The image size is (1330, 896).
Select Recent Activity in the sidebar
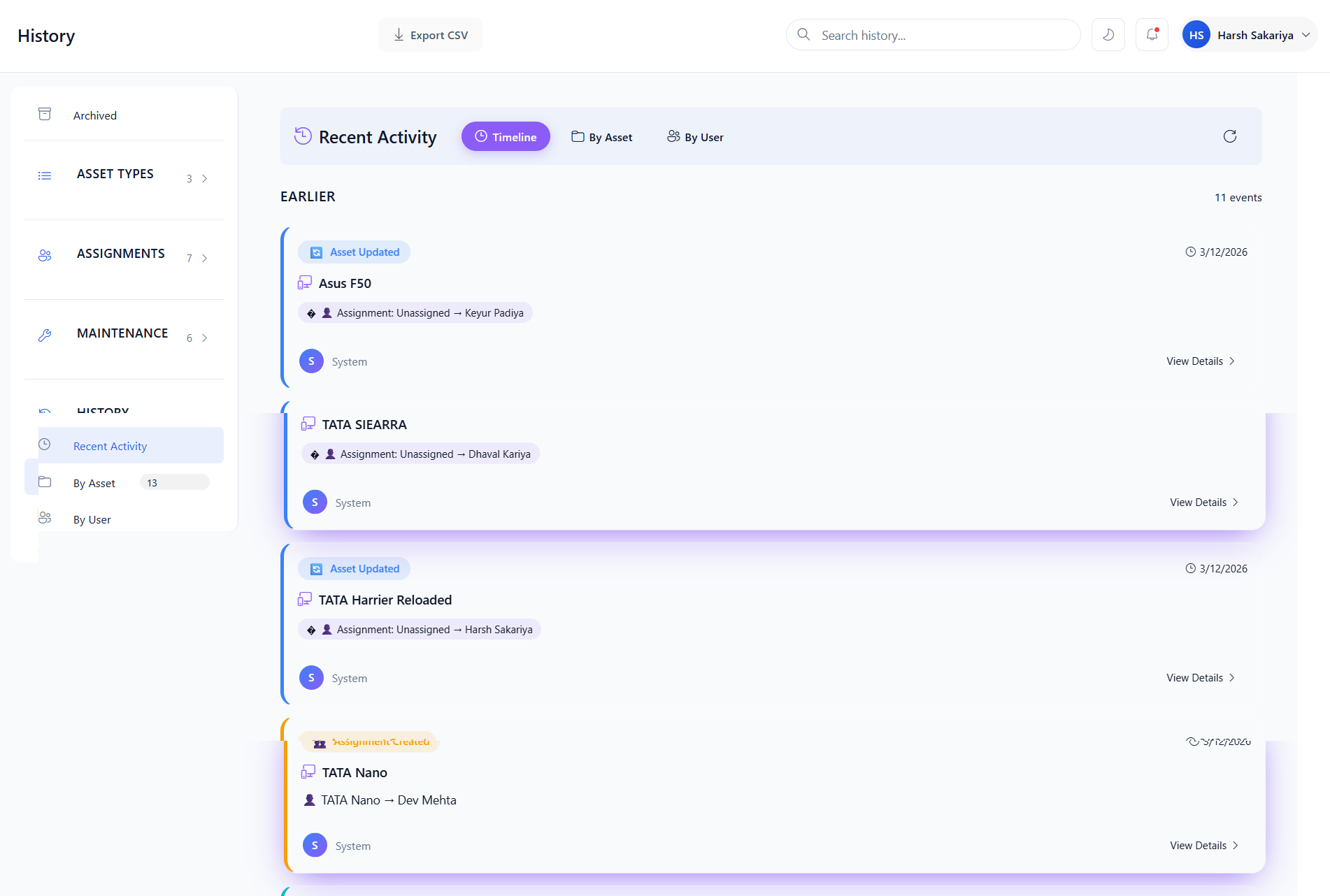(110, 445)
